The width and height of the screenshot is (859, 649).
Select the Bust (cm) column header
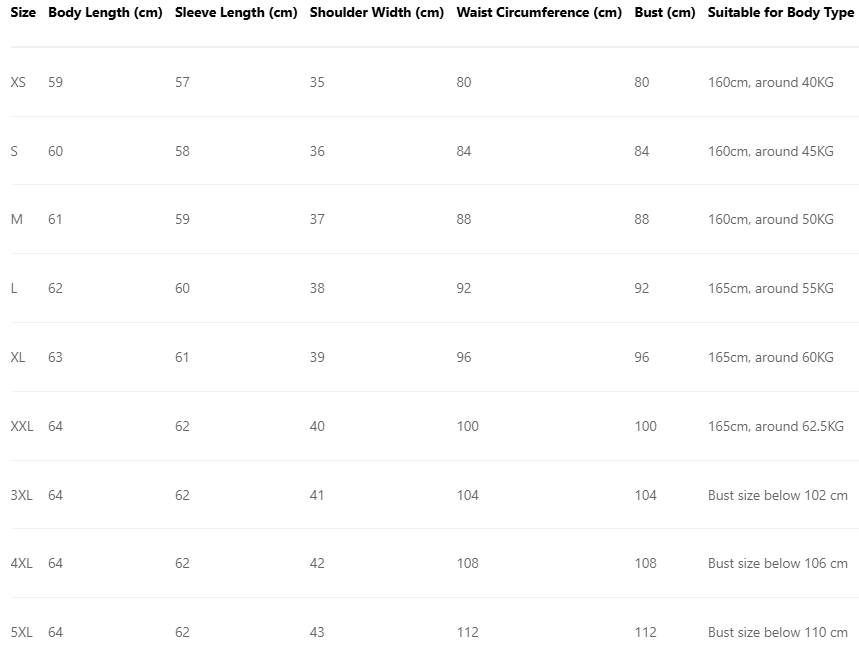664,13
